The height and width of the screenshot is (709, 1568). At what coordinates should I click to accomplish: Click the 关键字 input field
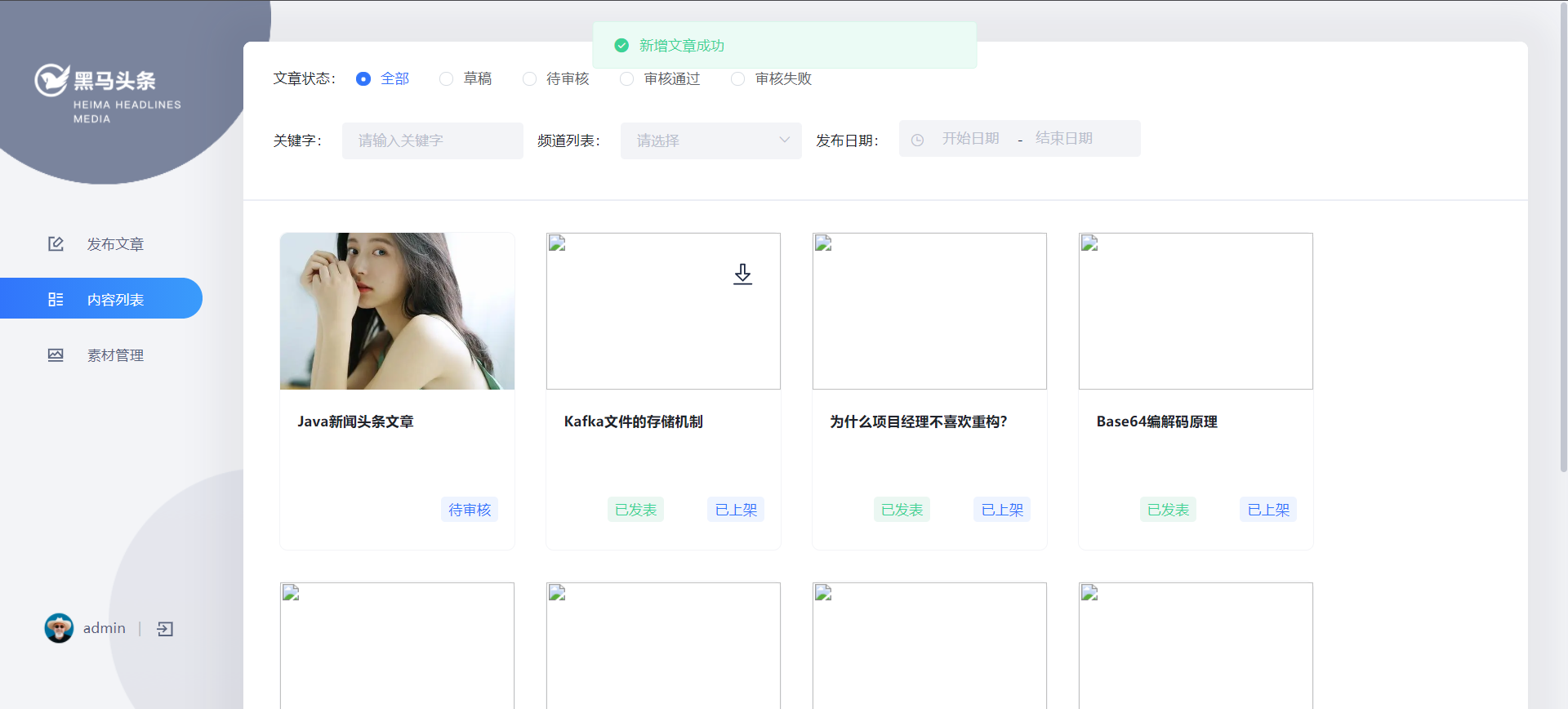point(433,140)
